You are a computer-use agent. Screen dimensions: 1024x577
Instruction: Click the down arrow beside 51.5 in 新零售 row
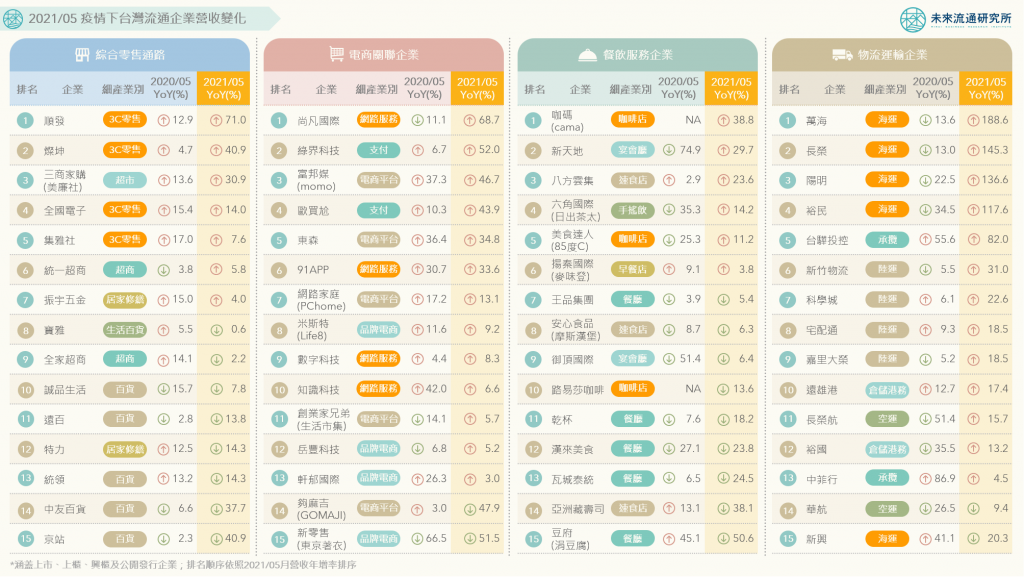pos(470,539)
